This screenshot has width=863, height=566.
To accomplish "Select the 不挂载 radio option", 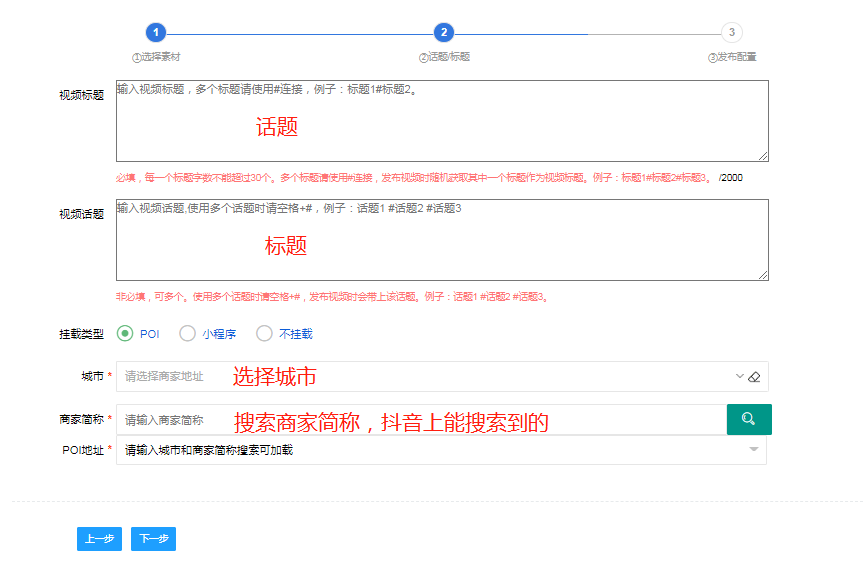I will click(264, 334).
